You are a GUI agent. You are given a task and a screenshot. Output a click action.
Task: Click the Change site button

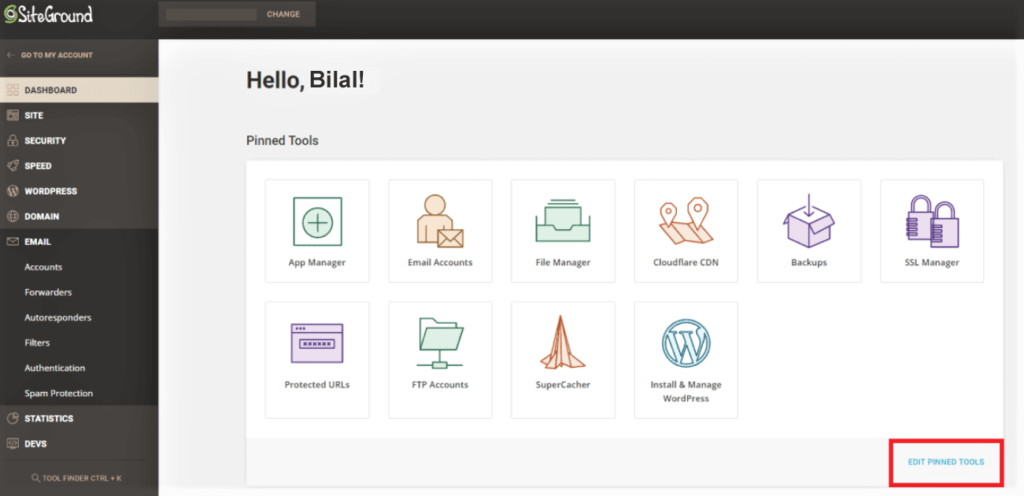pyautogui.click(x=283, y=14)
